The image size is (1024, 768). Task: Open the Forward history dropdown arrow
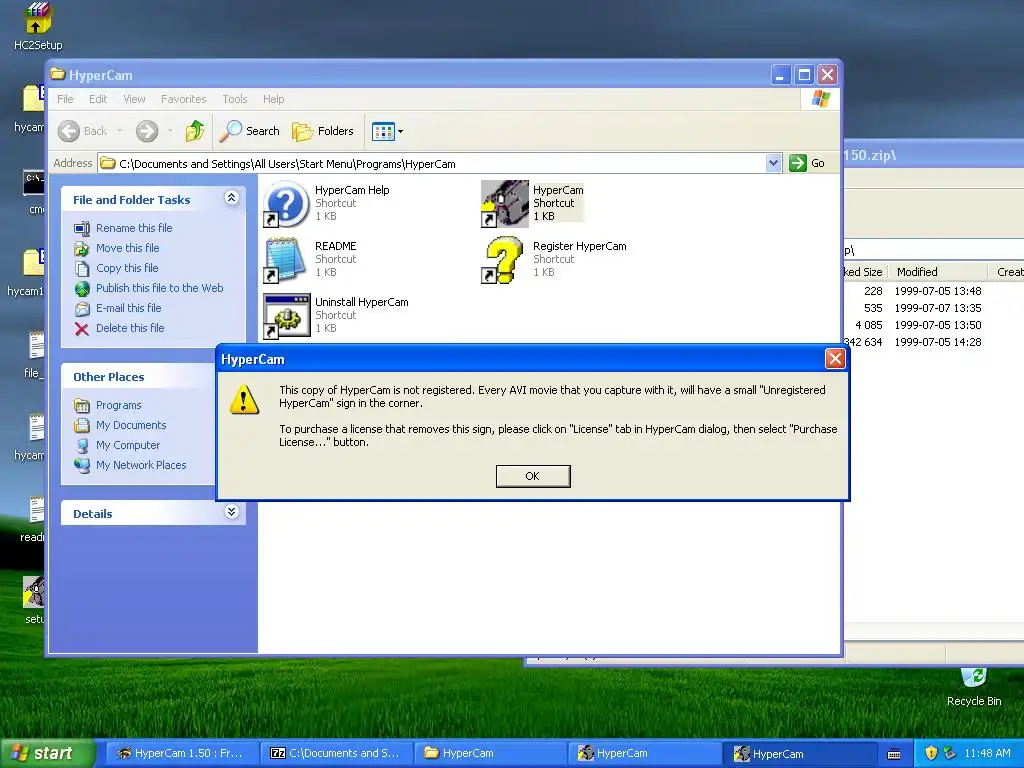pos(170,131)
